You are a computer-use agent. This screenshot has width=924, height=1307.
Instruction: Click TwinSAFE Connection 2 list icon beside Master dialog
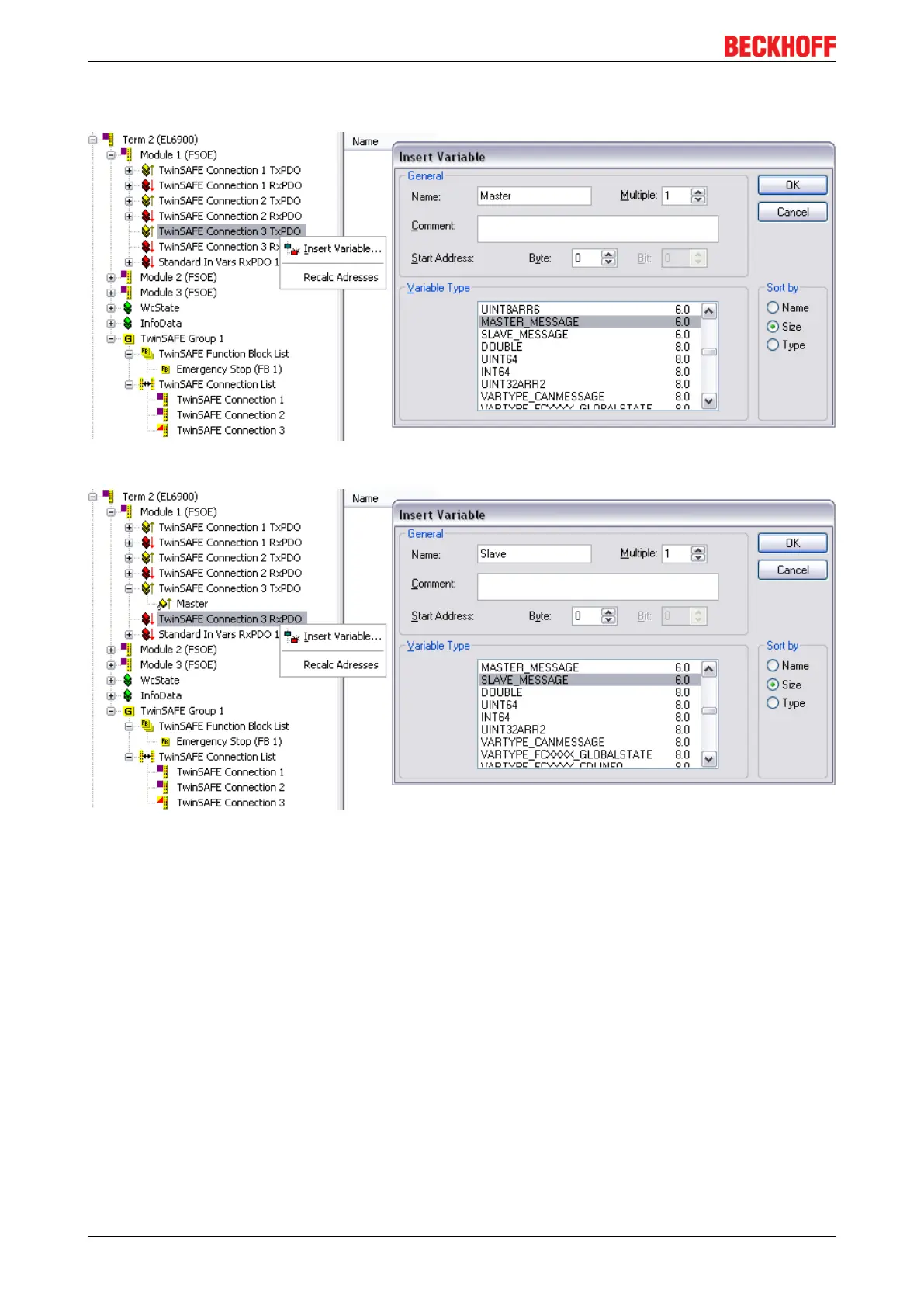[x=163, y=414]
